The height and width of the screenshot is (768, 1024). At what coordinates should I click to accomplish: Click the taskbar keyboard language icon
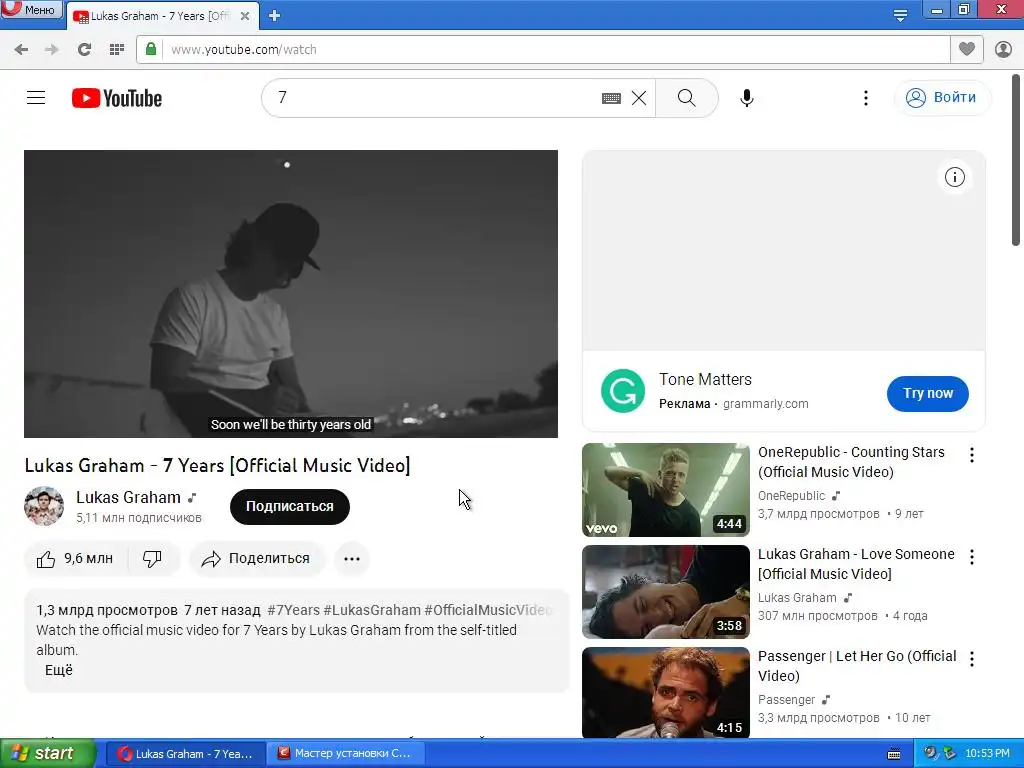click(x=894, y=754)
